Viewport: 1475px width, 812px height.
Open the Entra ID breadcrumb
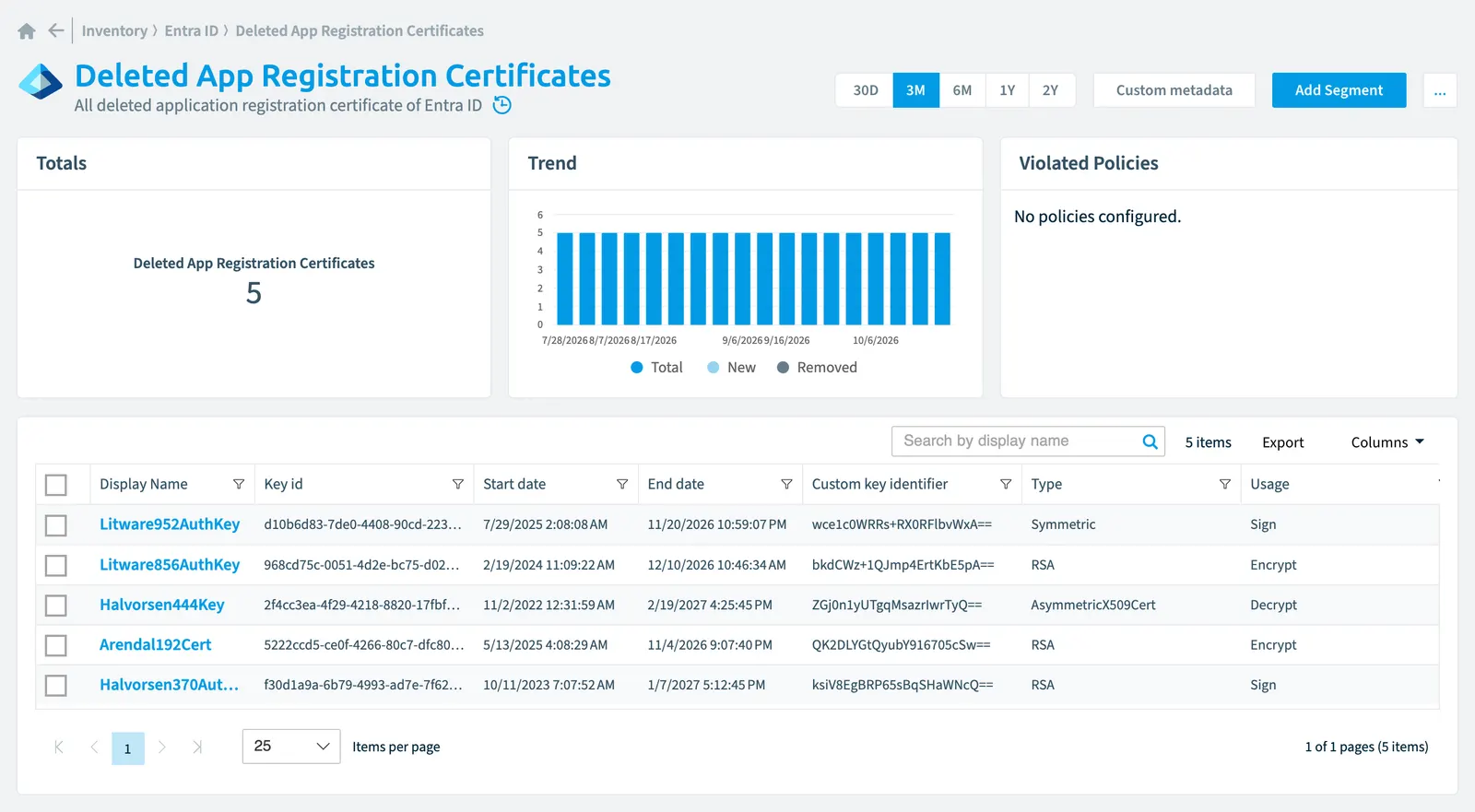pos(192,30)
